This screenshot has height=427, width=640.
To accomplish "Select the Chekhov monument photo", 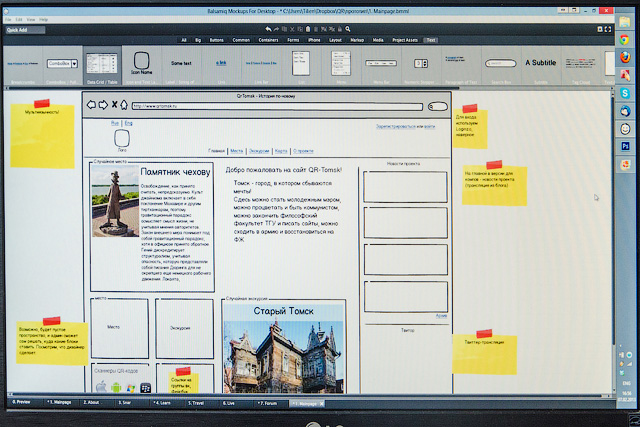I will coord(116,201).
